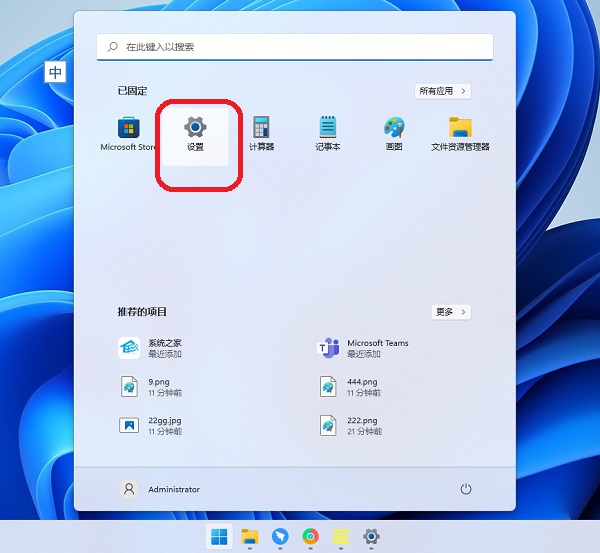Viewport: 600px width, 553px height.
Task: Open the pinned 设置 (Settings) app
Action: coord(195,133)
